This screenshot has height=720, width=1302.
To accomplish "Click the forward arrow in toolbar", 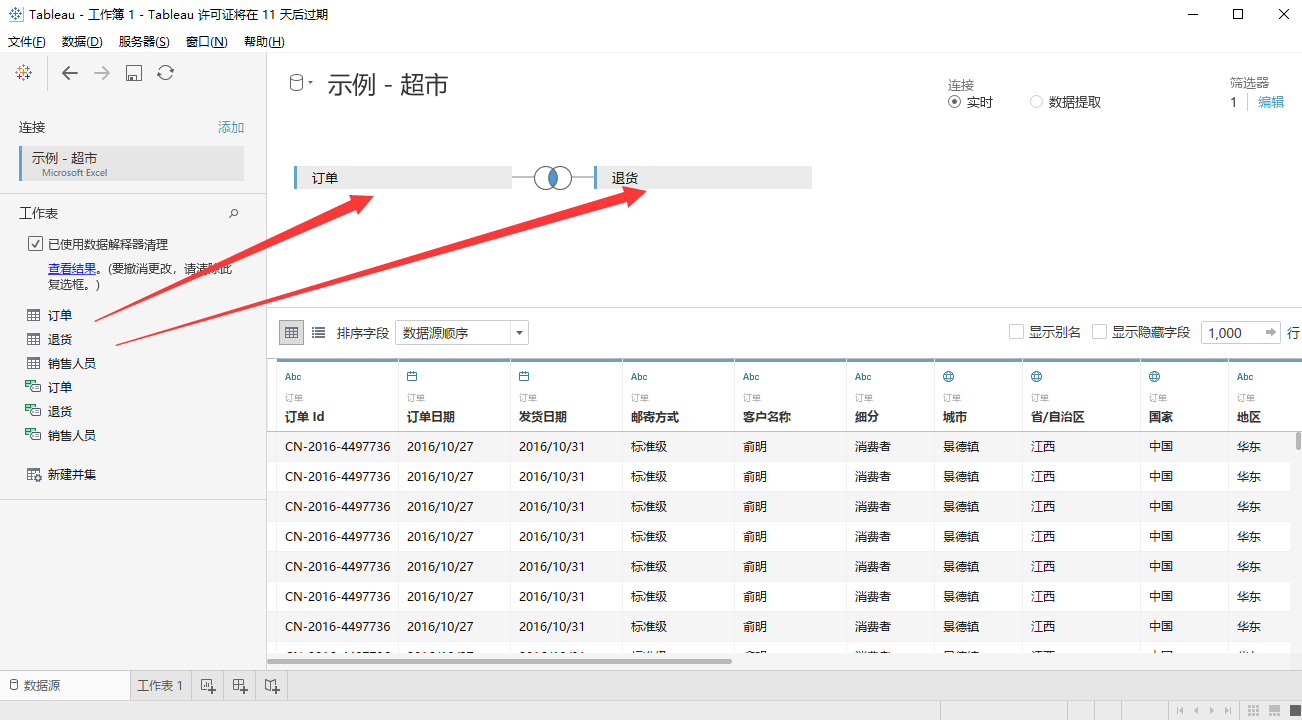I will [102, 73].
